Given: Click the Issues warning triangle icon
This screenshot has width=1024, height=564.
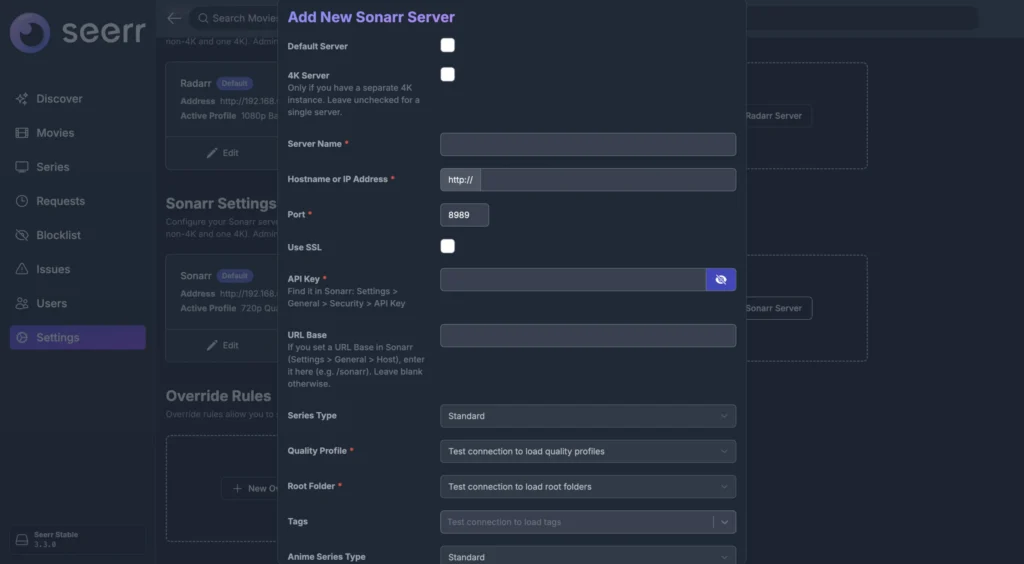Looking at the screenshot, I should tap(22, 269).
